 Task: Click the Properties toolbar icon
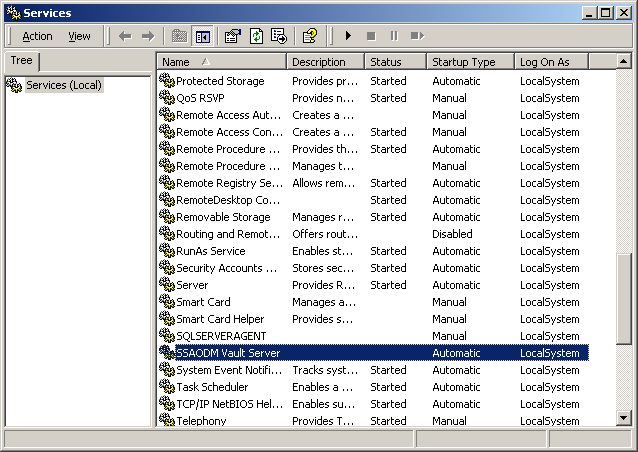(233, 36)
